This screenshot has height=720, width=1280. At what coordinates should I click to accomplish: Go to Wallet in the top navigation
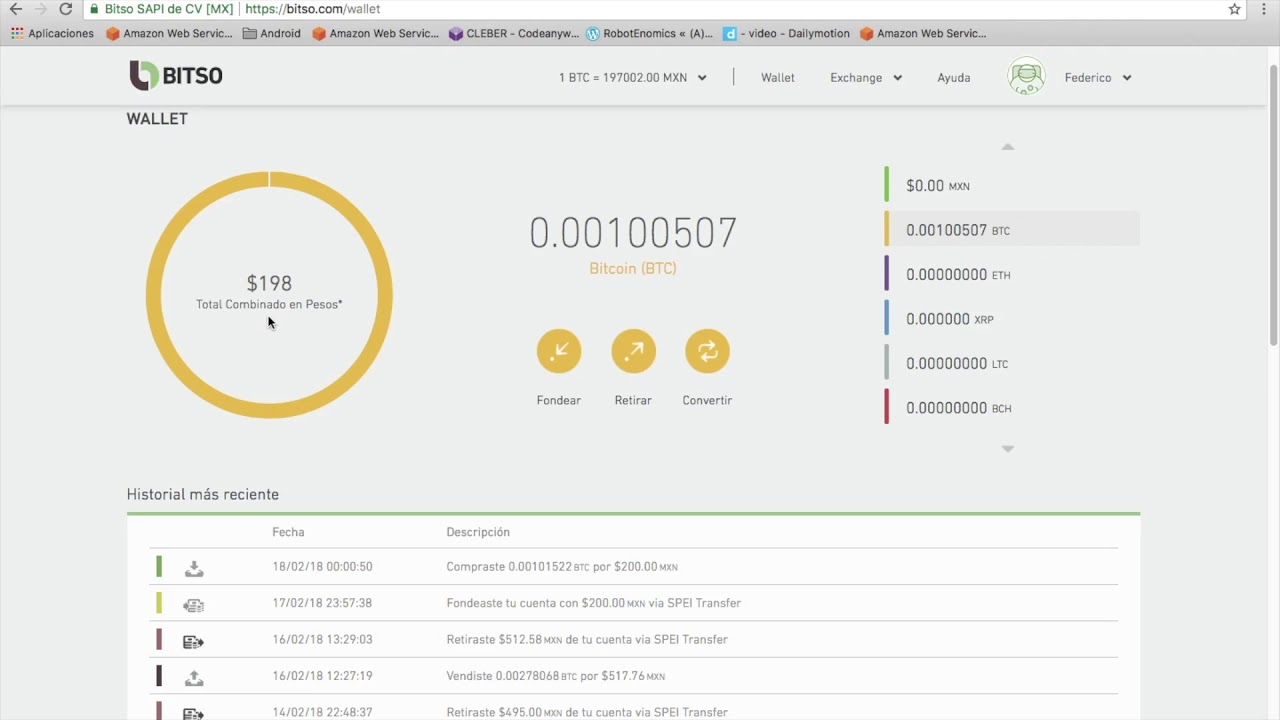778,77
